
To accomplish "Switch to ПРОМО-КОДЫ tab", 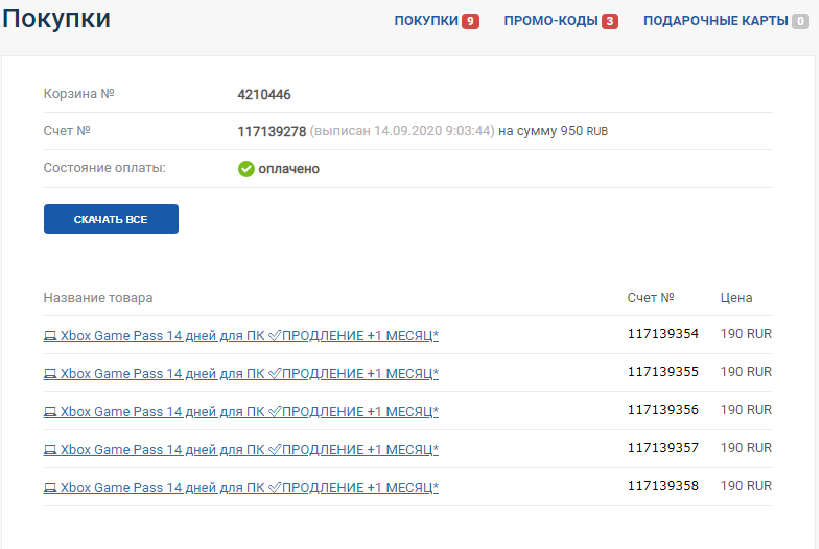I will [x=551, y=21].
